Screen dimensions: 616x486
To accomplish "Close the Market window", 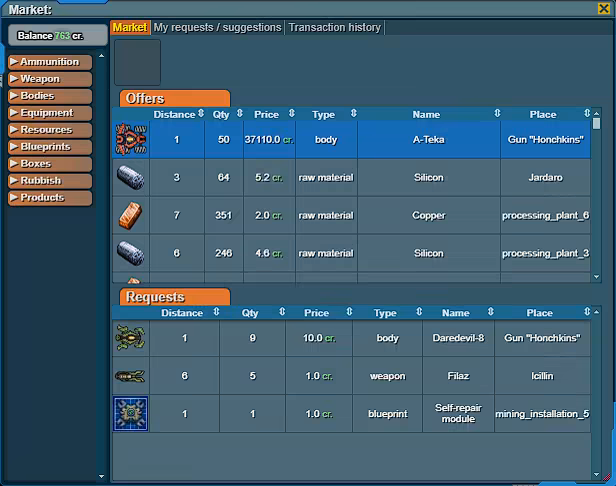I will point(603,9).
